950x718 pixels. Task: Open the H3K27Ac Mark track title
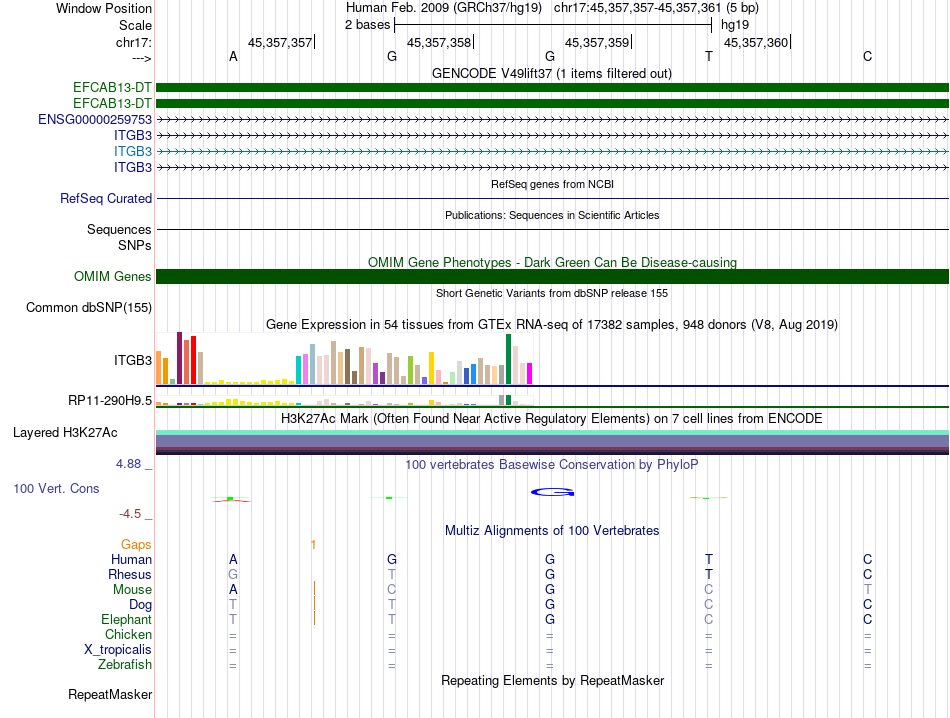click(551, 418)
